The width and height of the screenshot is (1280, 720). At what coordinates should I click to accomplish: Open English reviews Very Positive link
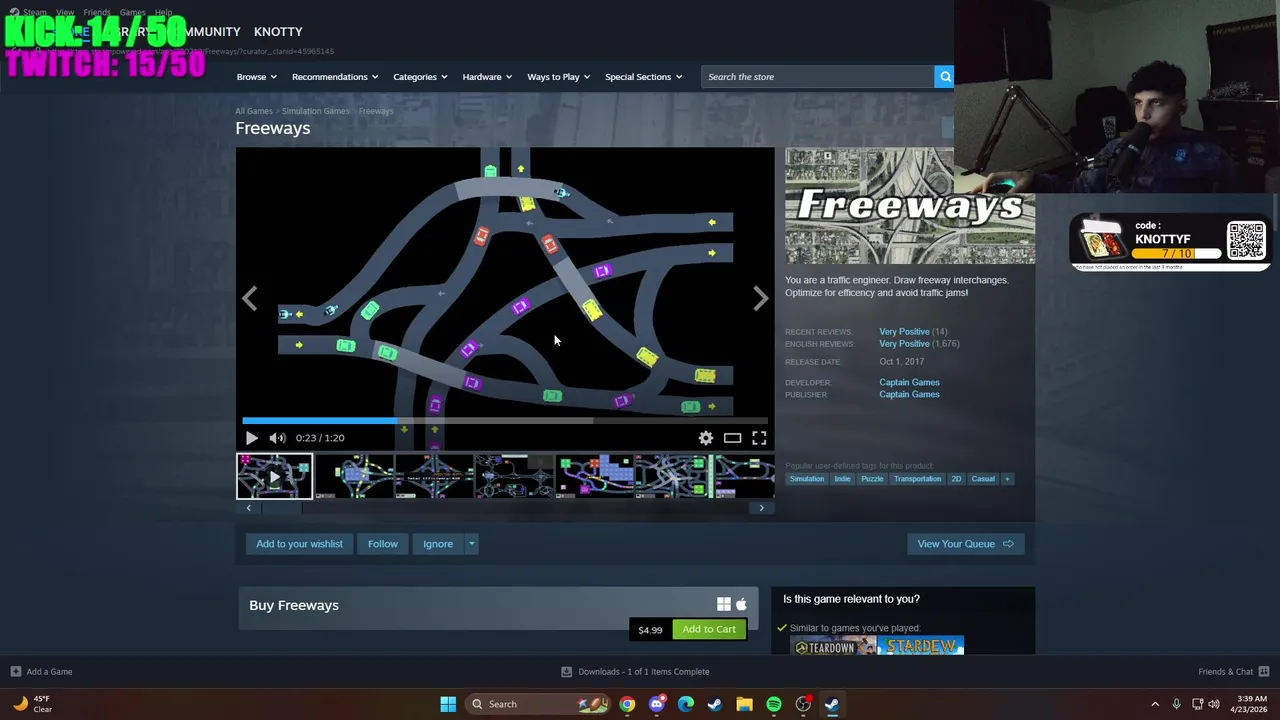click(904, 344)
